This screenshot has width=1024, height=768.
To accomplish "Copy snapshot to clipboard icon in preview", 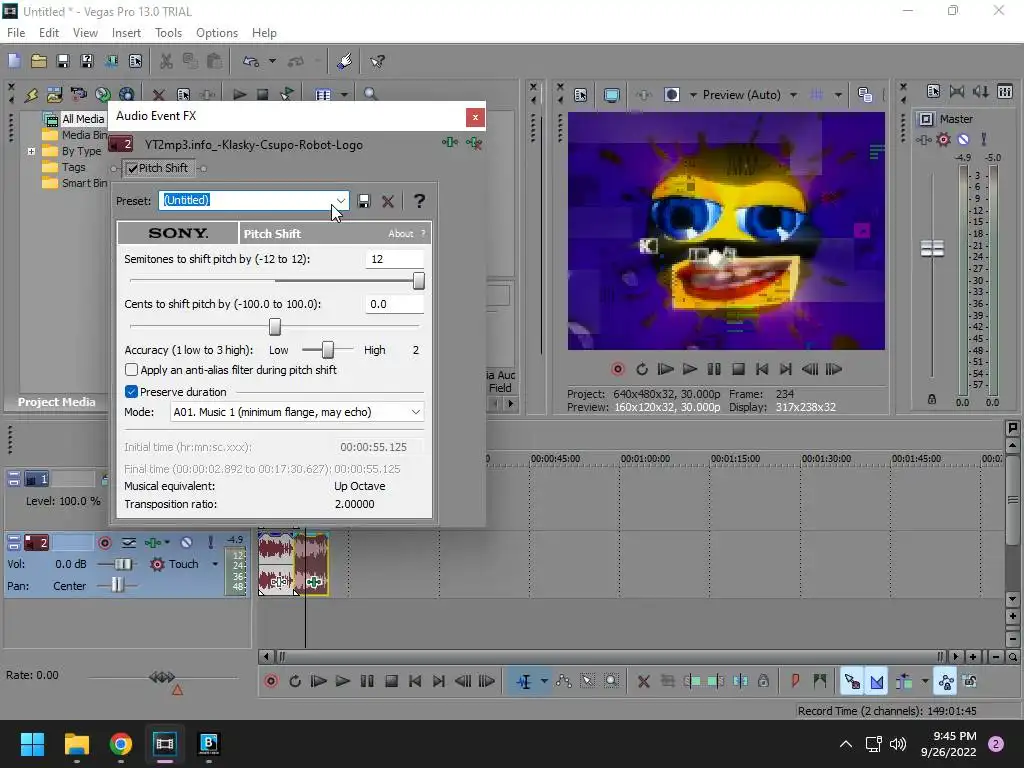I will click(x=865, y=95).
